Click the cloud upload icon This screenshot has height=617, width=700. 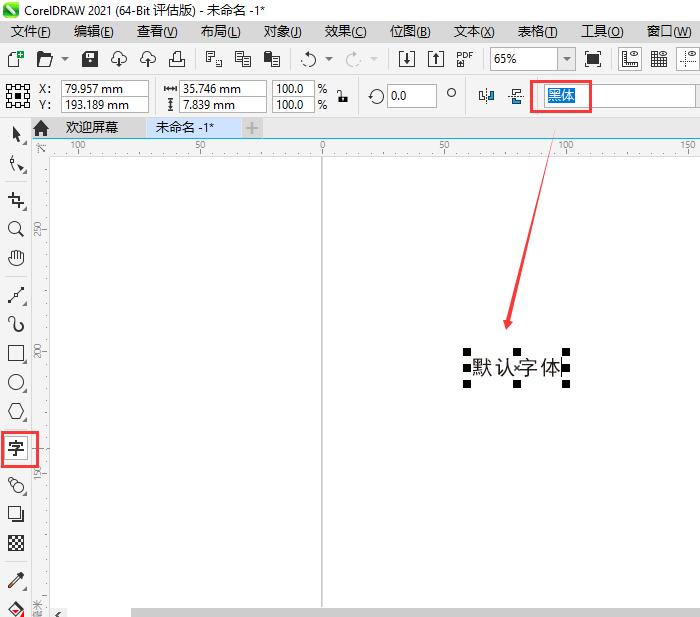coord(148,58)
